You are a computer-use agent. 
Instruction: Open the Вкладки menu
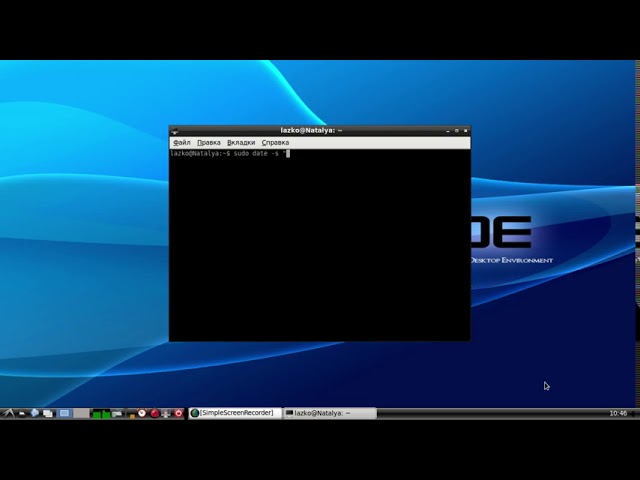241,142
